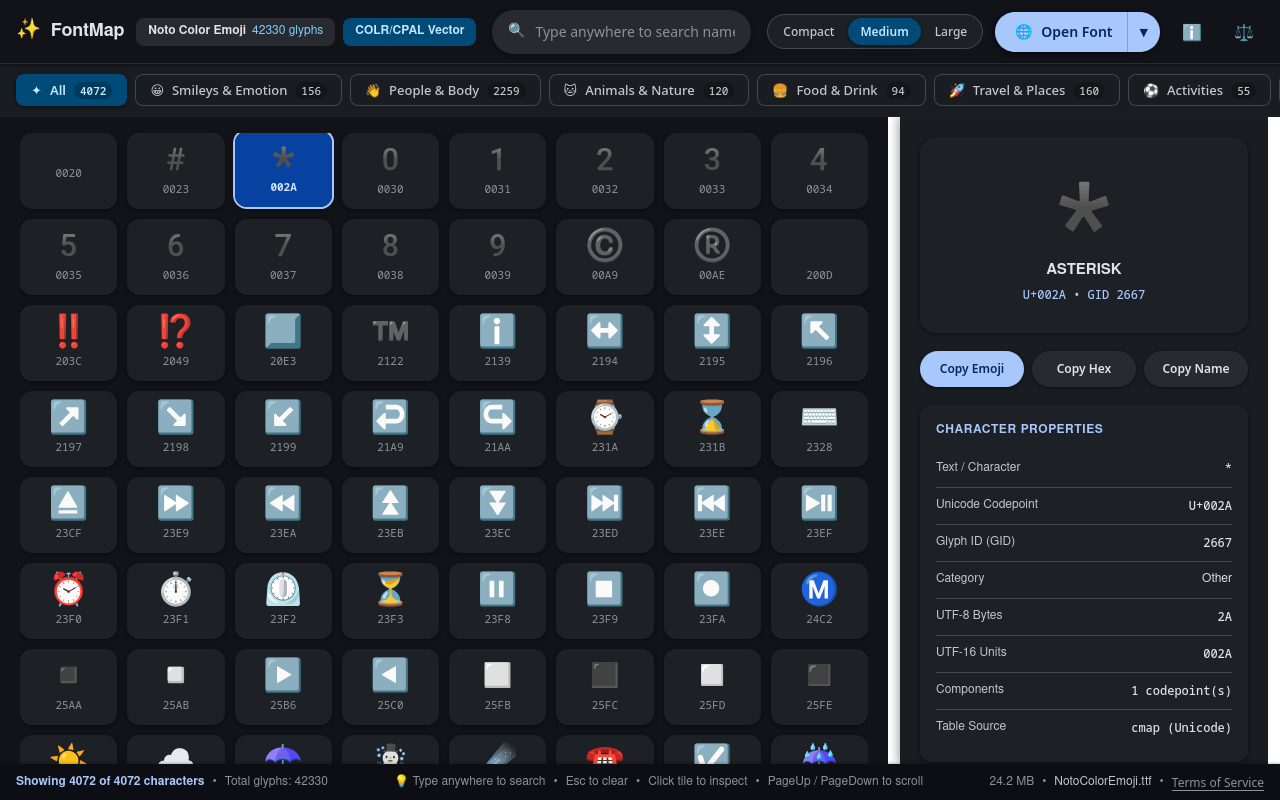Select the left-right arrow glyph 2194
This screenshot has width=1280, height=800.
(x=604, y=343)
